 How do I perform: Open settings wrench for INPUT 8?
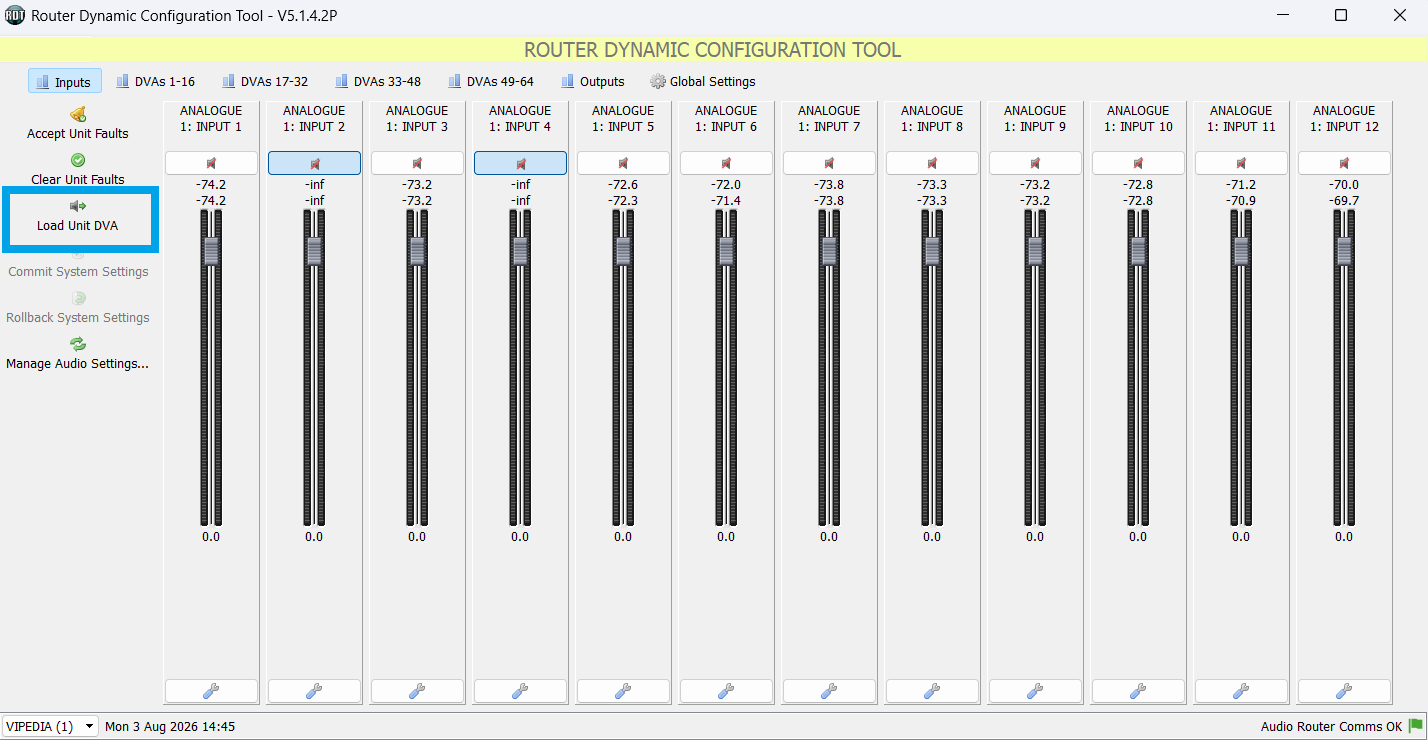pyautogui.click(x=932, y=691)
